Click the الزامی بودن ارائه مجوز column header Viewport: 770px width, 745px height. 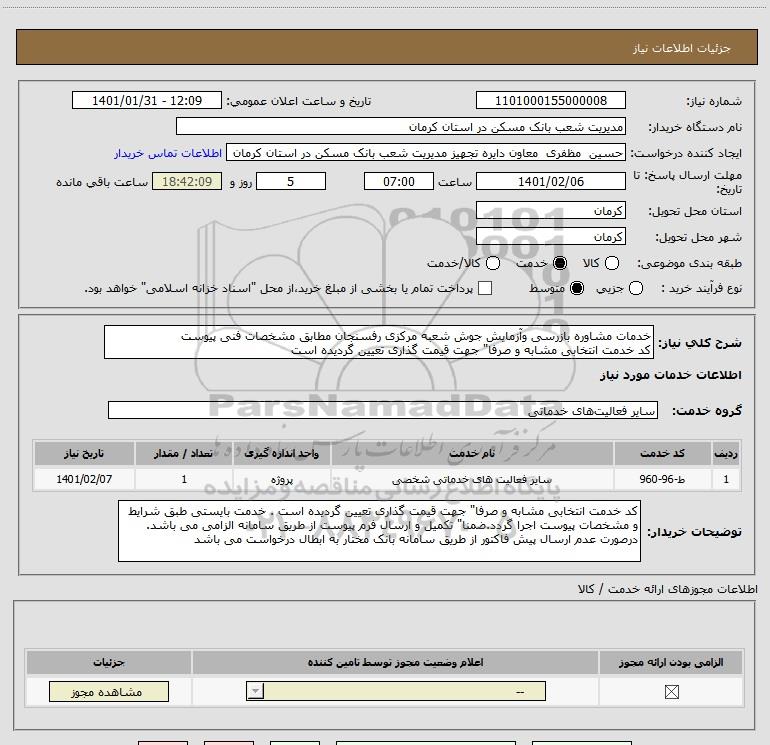pyautogui.click(x=671, y=662)
